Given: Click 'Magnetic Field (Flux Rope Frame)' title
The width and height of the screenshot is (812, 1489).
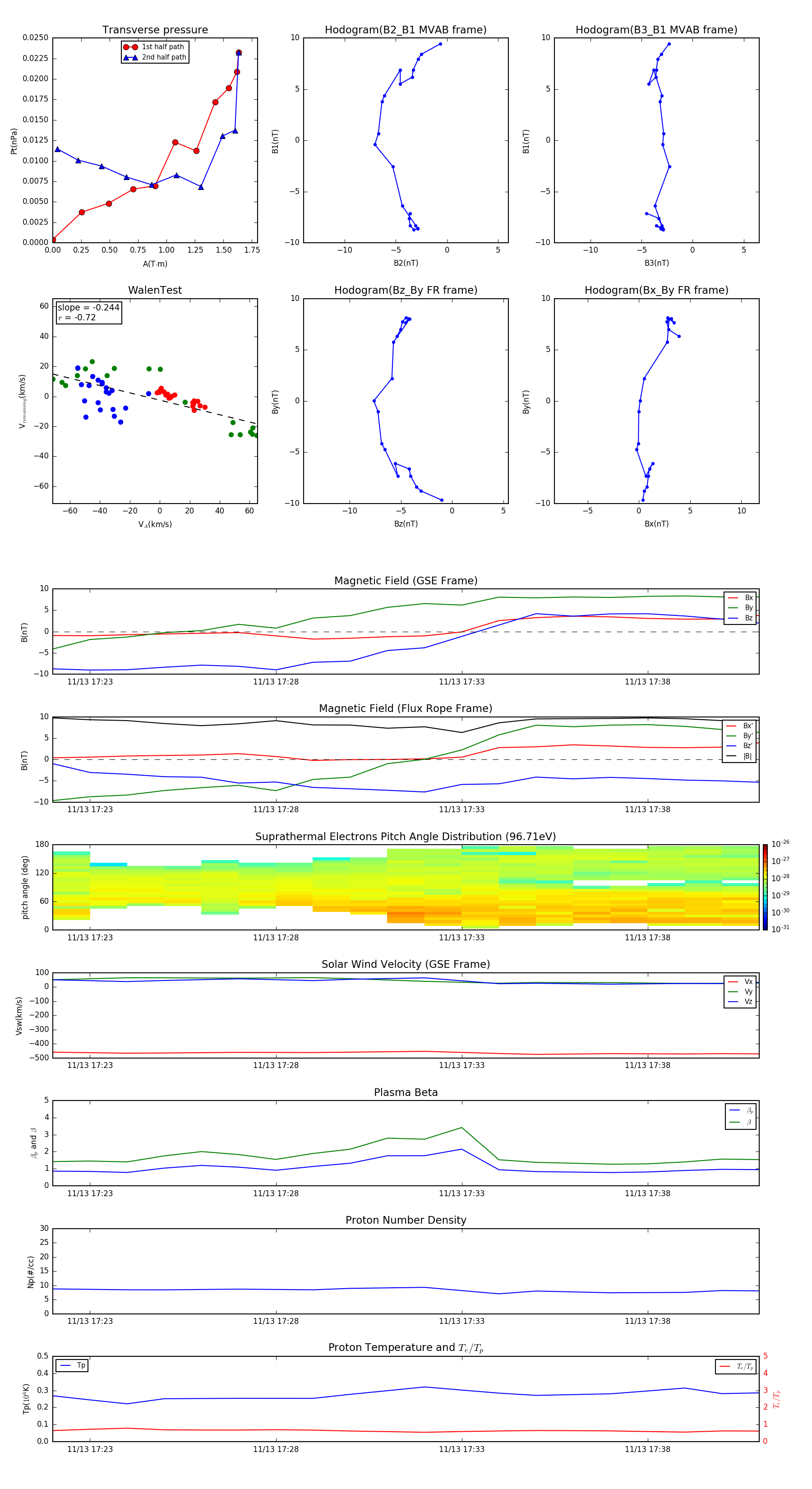Looking at the screenshot, I should pos(406,709).
